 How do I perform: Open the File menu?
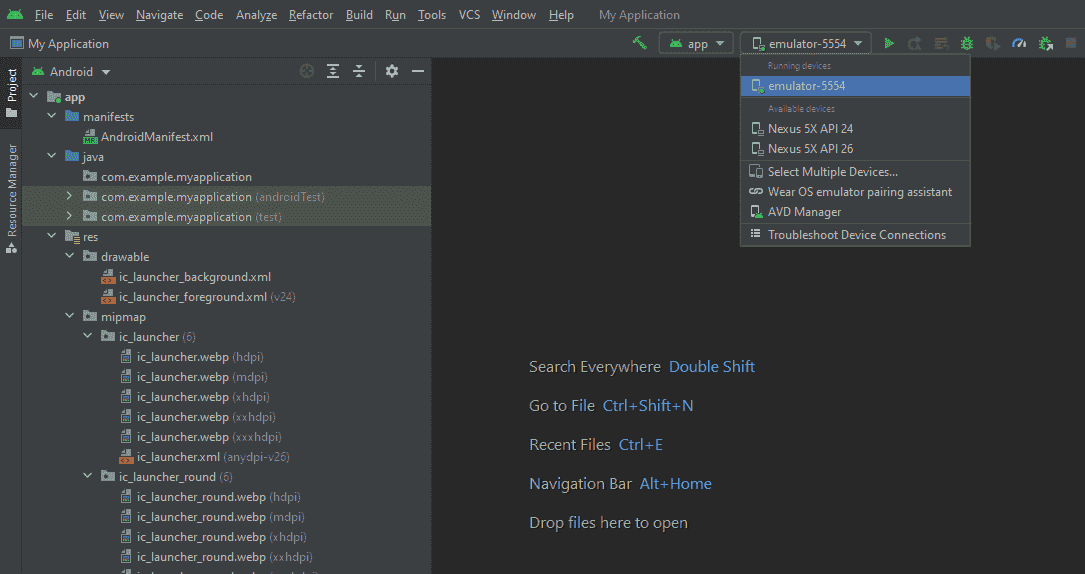click(44, 15)
